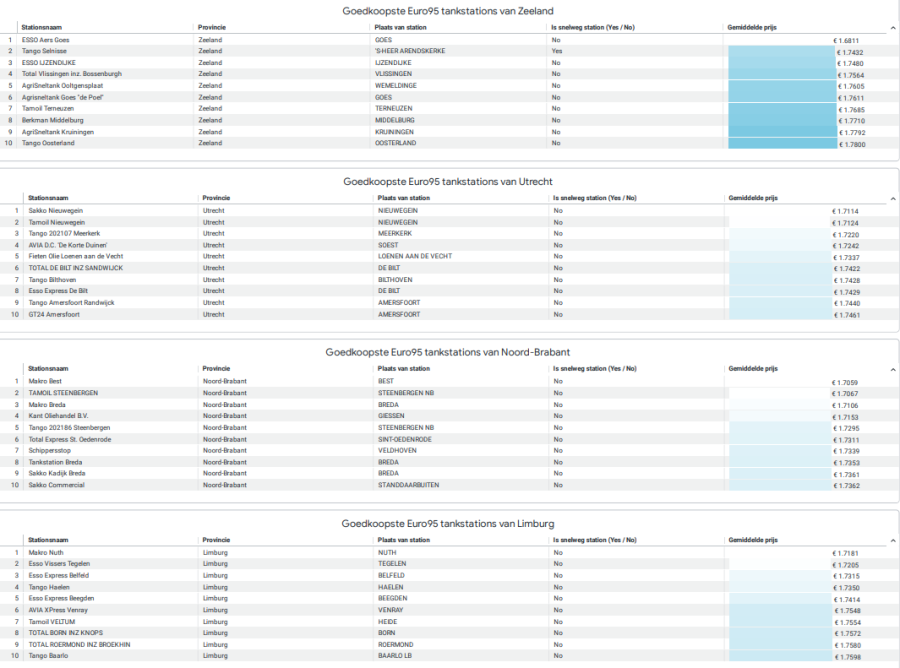The height and width of the screenshot is (668, 900).
Task: Click Is snelweg station header in Utrecht table
Action: point(595,198)
